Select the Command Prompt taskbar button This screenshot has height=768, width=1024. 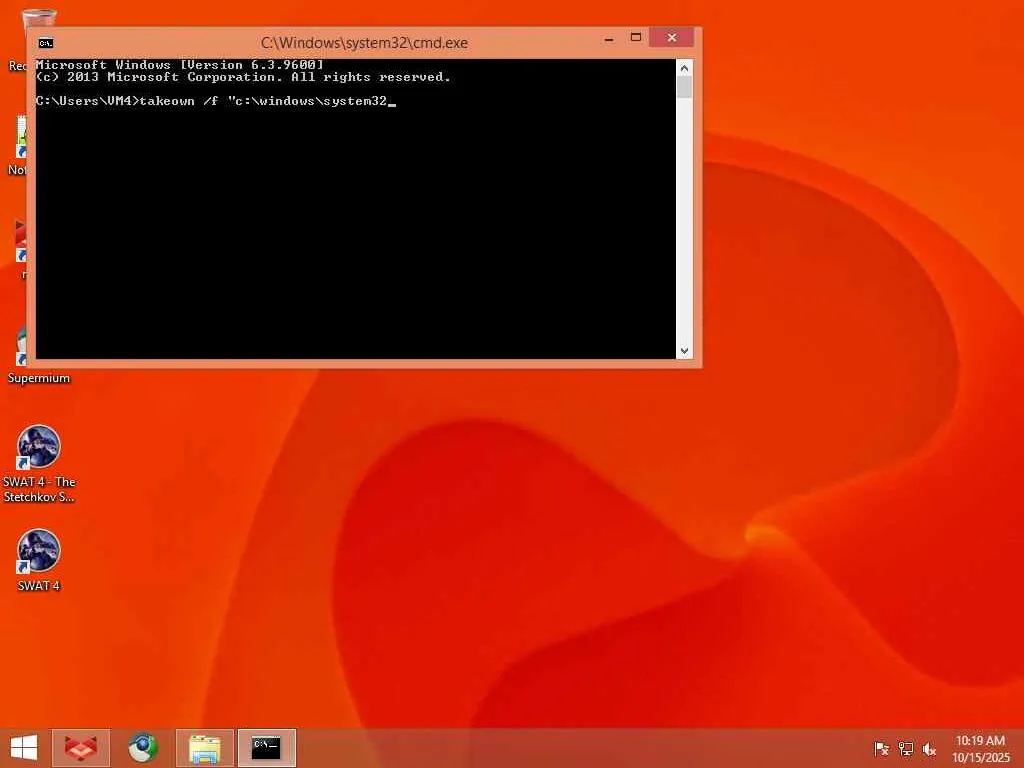point(266,748)
